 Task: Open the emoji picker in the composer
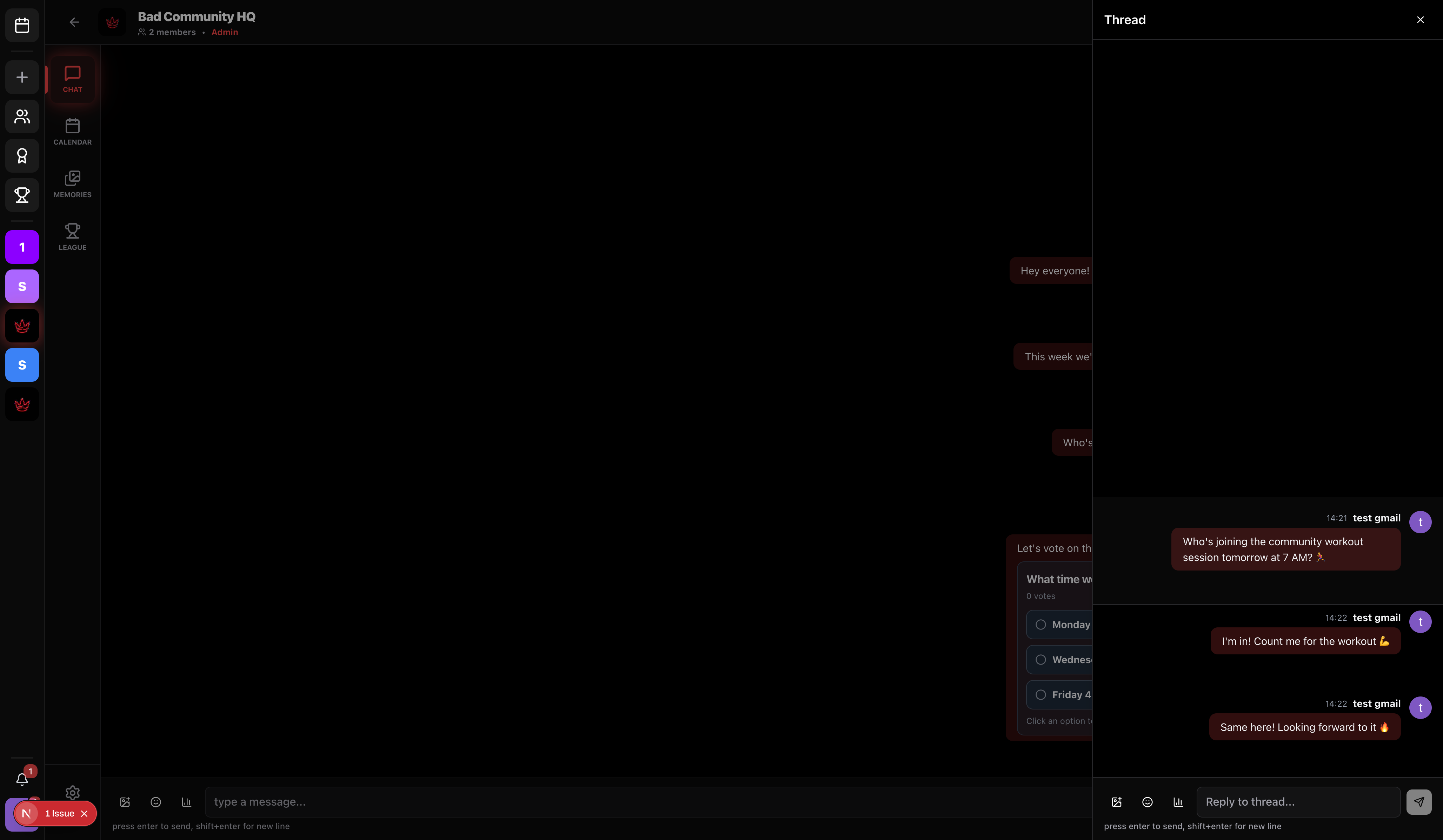pos(155,802)
